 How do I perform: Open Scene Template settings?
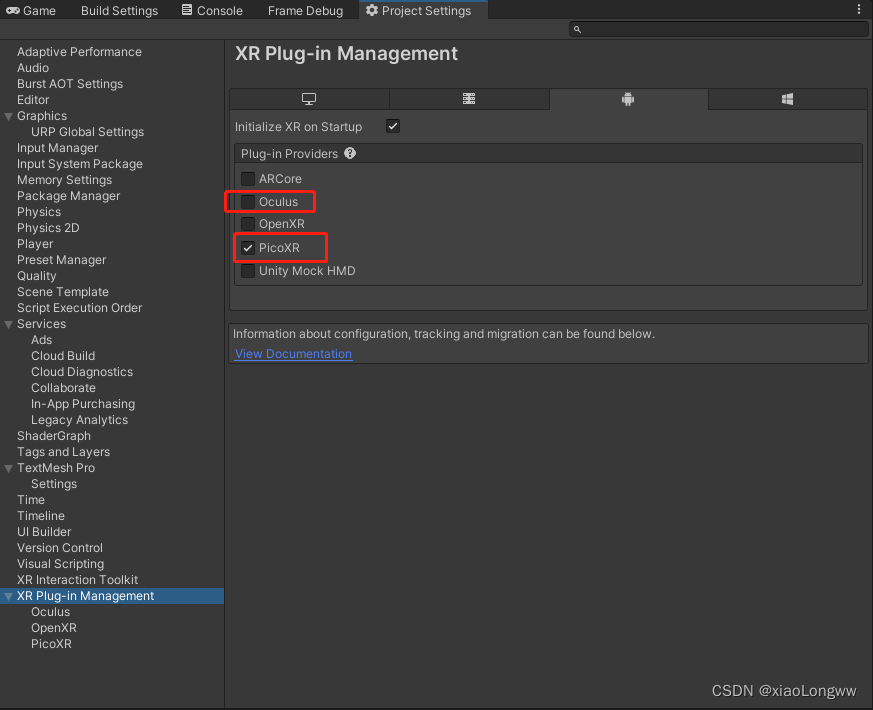point(63,292)
